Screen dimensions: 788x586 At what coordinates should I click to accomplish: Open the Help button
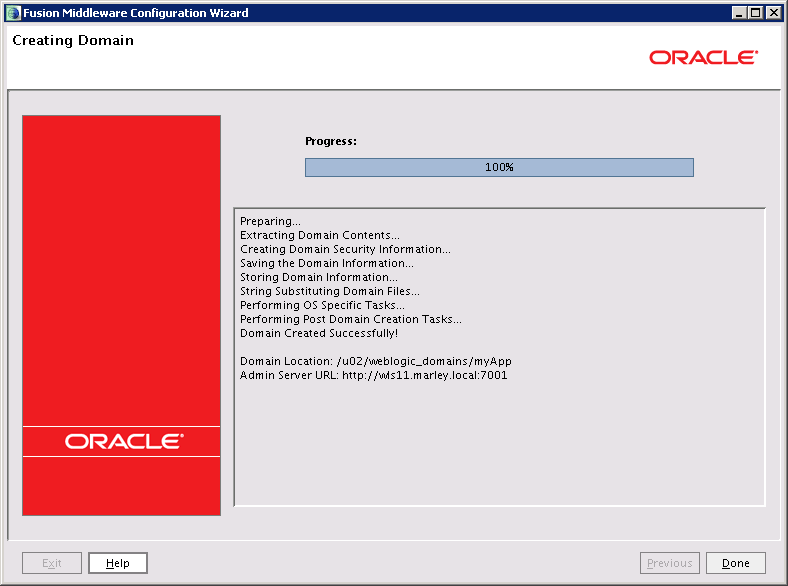point(117,563)
